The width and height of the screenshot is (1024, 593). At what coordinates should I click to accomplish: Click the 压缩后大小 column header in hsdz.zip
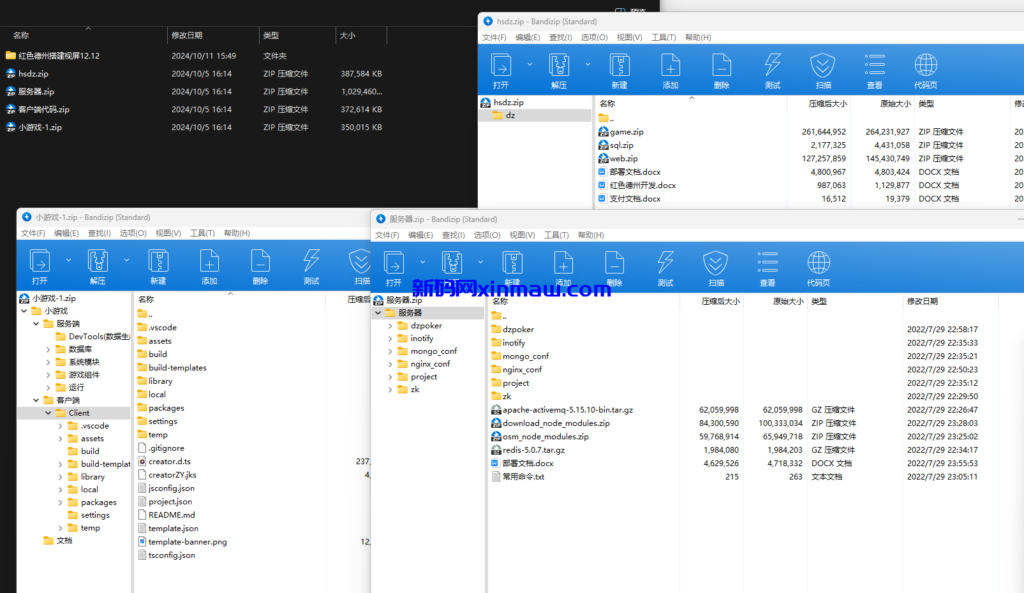click(828, 103)
